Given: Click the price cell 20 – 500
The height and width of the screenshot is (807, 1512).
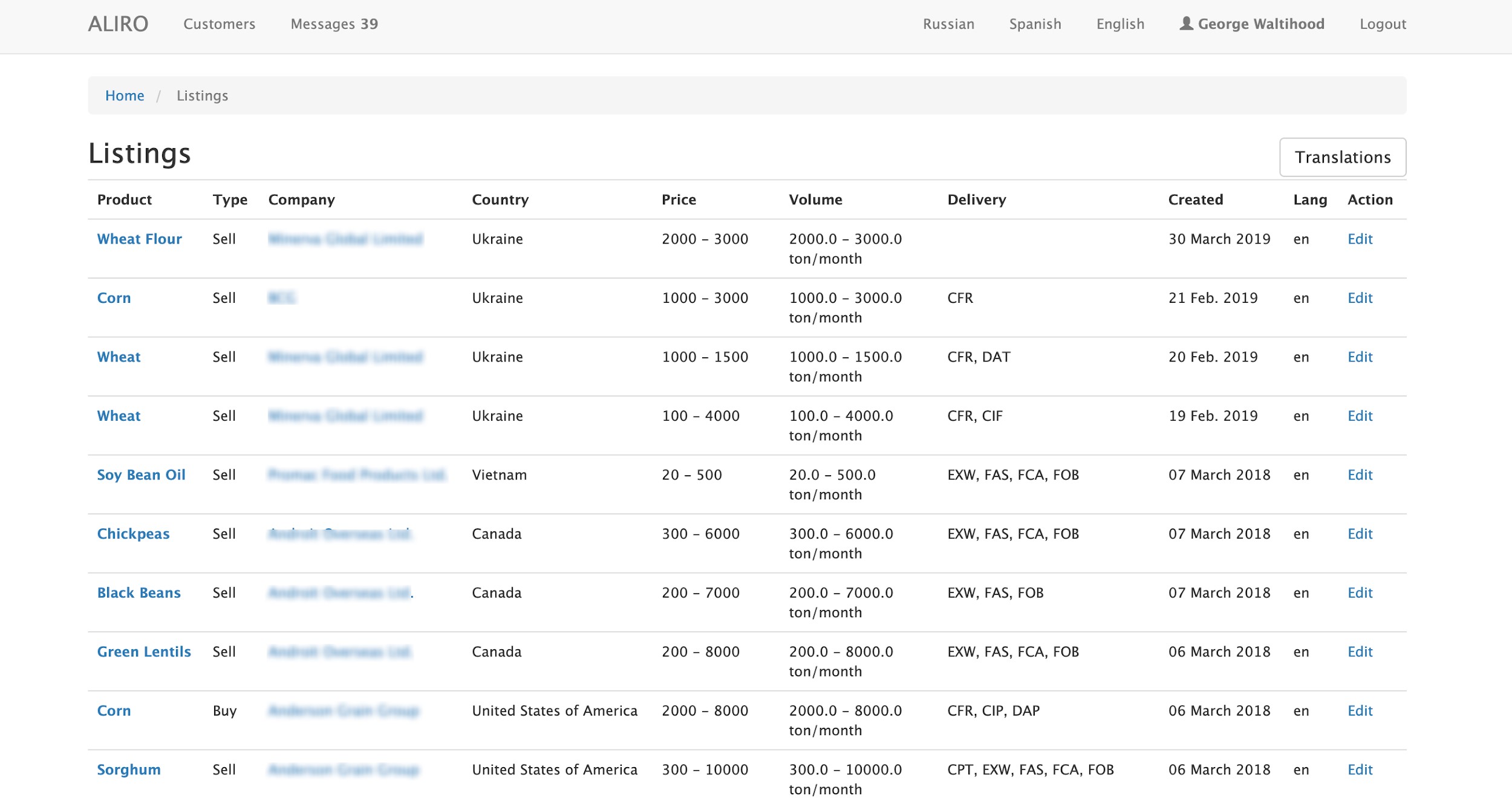Looking at the screenshot, I should tap(692, 475).
